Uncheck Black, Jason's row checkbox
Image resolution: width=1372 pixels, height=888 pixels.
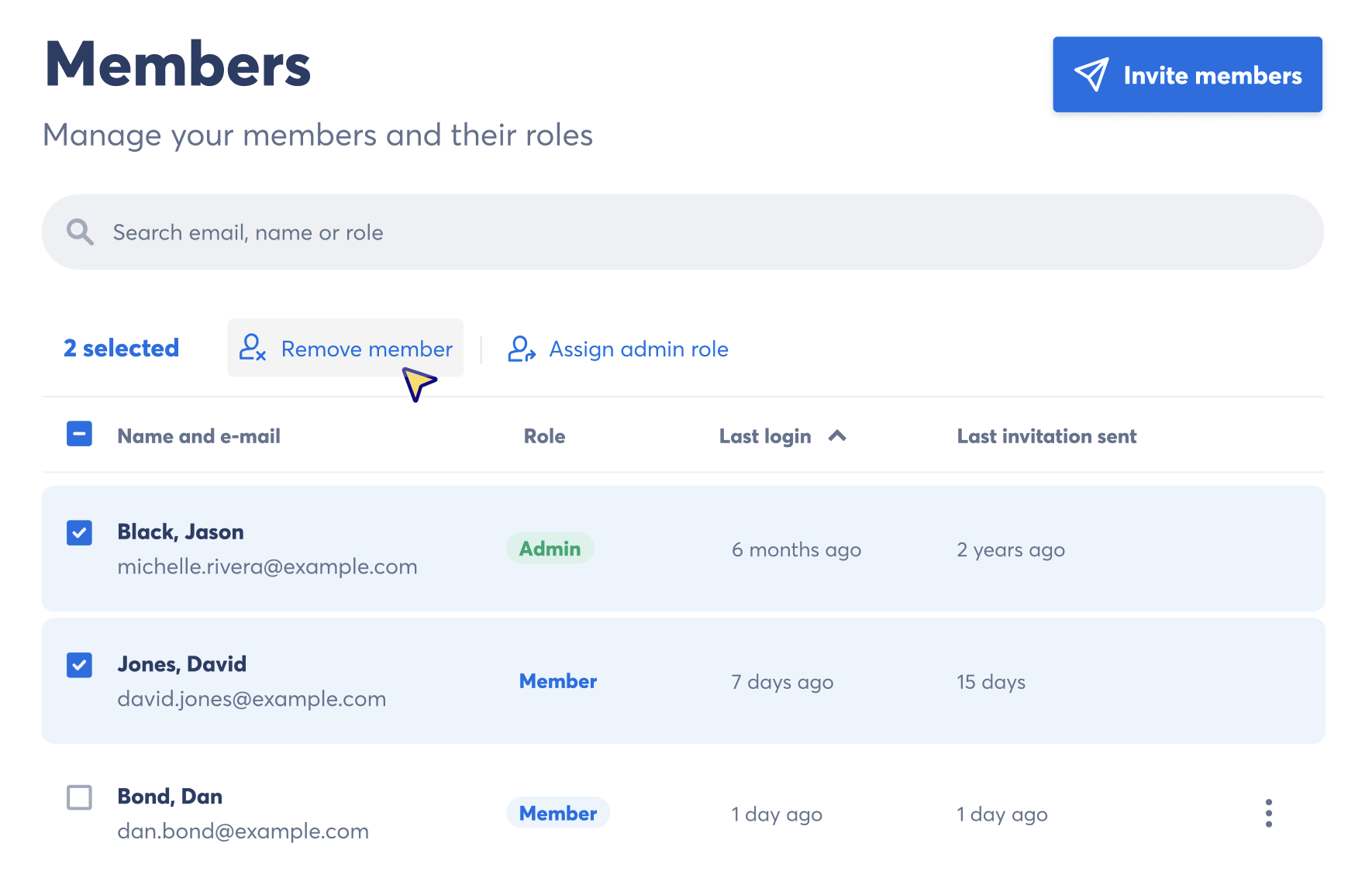[x=79, y=532]
